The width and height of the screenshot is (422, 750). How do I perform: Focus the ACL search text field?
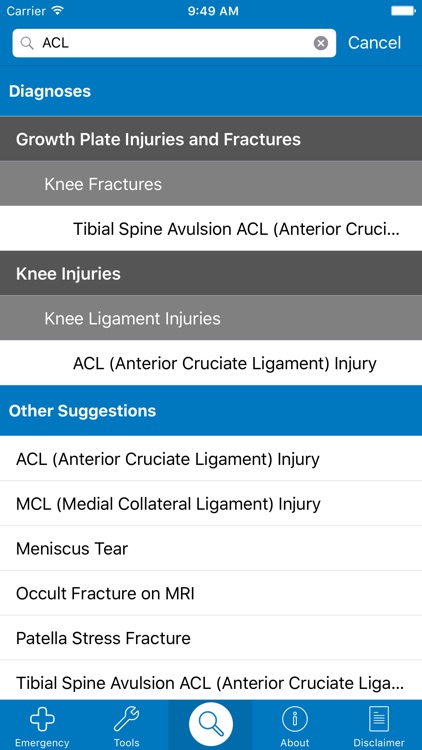pyautogui.click(x=174, y=43)
